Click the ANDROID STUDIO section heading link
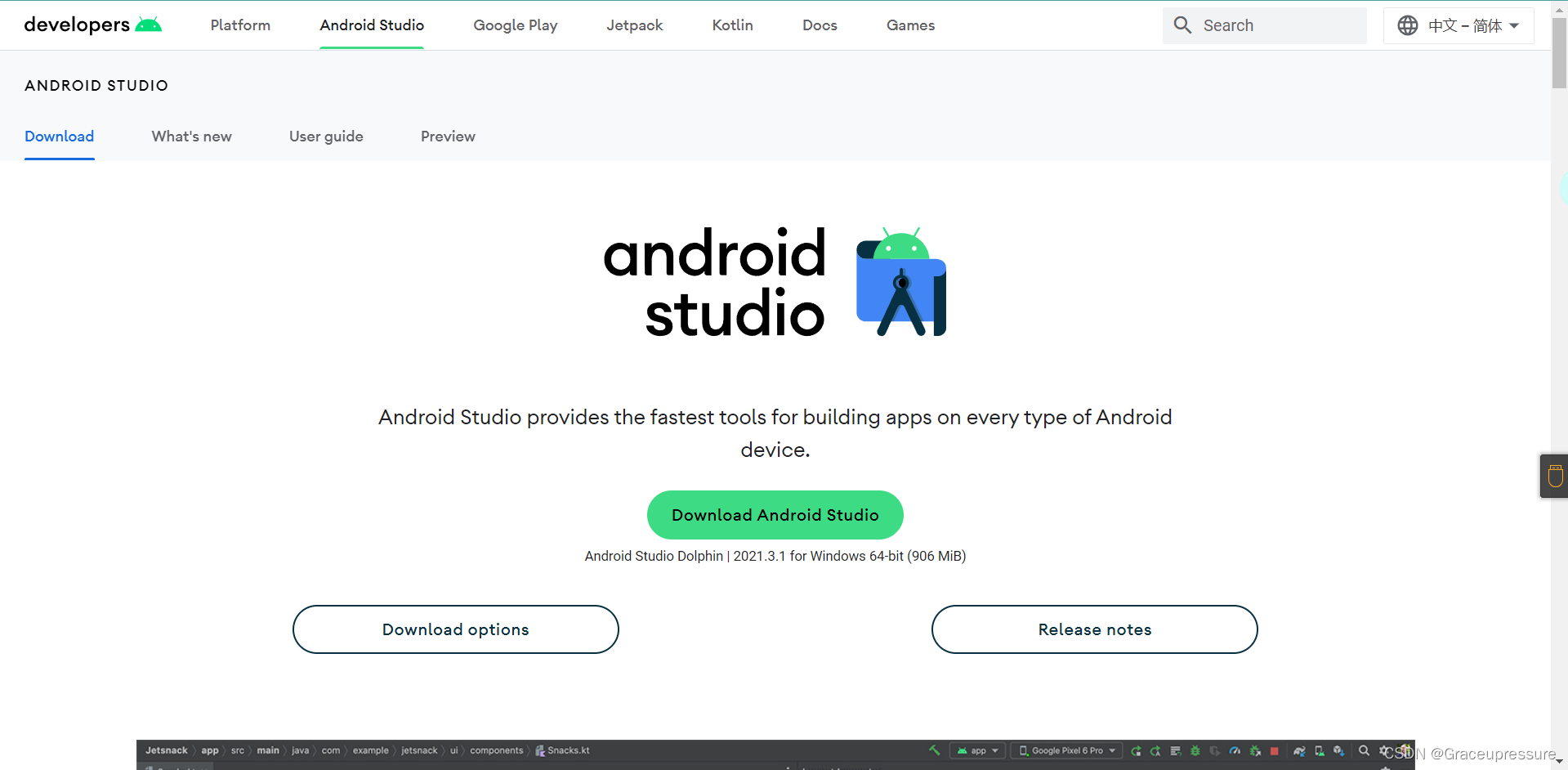The image size is (1568, 770). coord(96,86)
